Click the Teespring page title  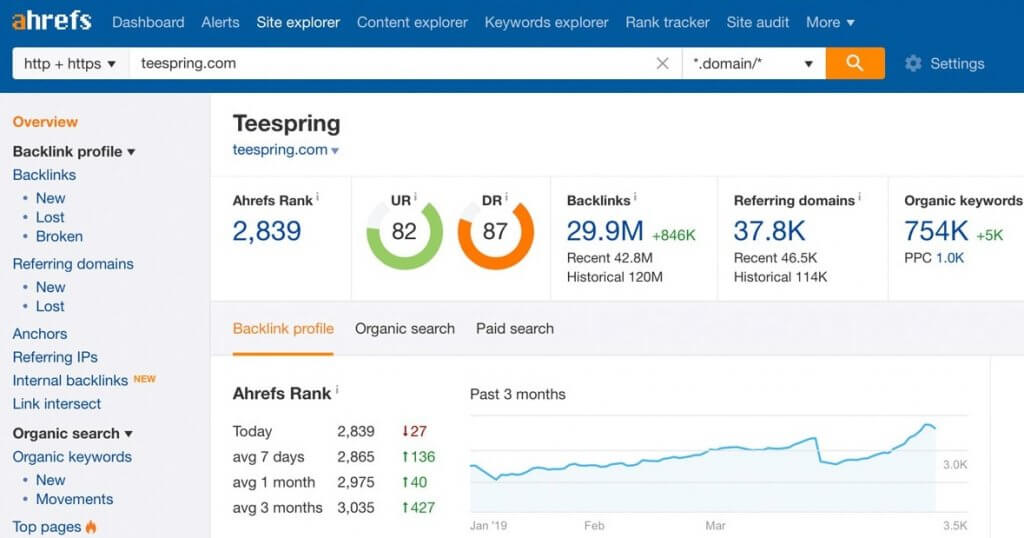[x=287, y=123]
